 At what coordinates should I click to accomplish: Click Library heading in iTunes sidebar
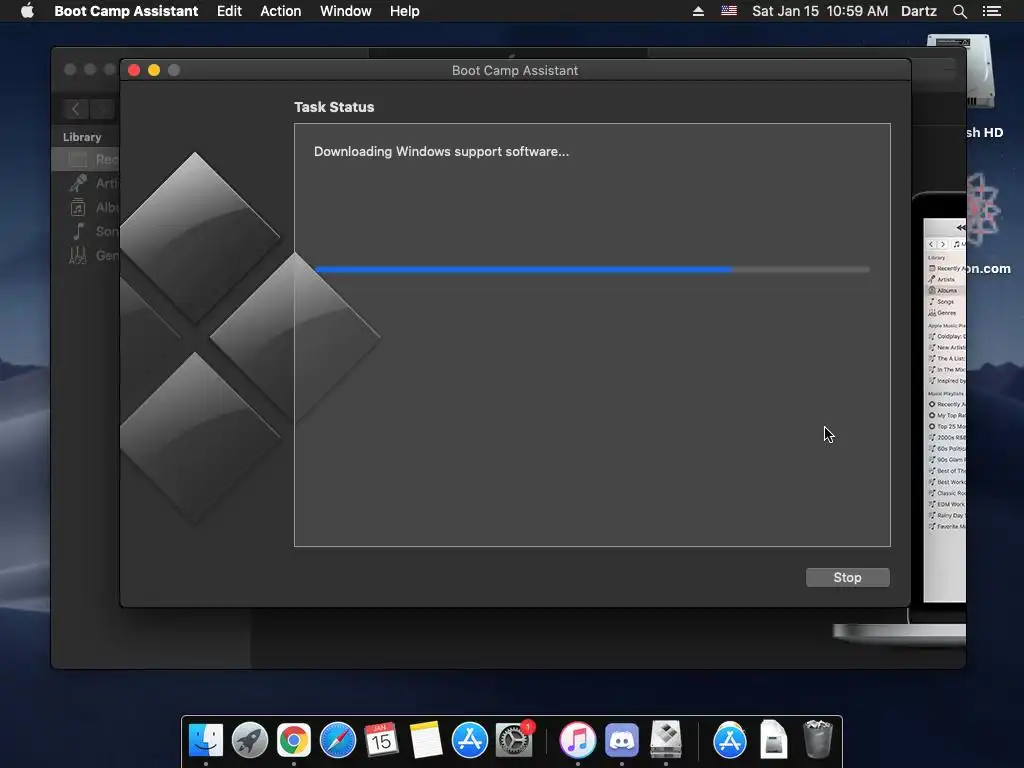[82, 137]
